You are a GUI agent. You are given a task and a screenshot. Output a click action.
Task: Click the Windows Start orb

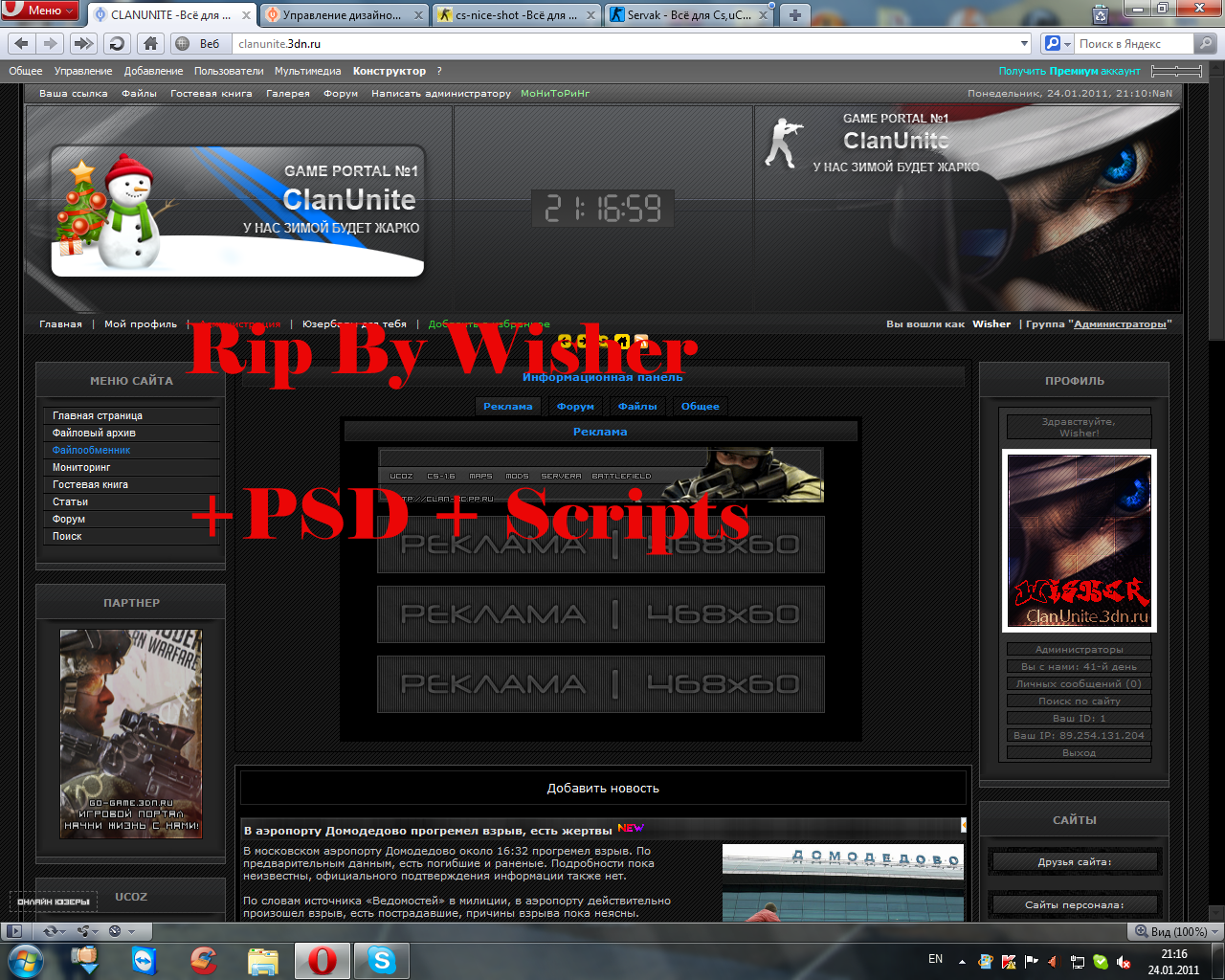click(x=26, y=960)
